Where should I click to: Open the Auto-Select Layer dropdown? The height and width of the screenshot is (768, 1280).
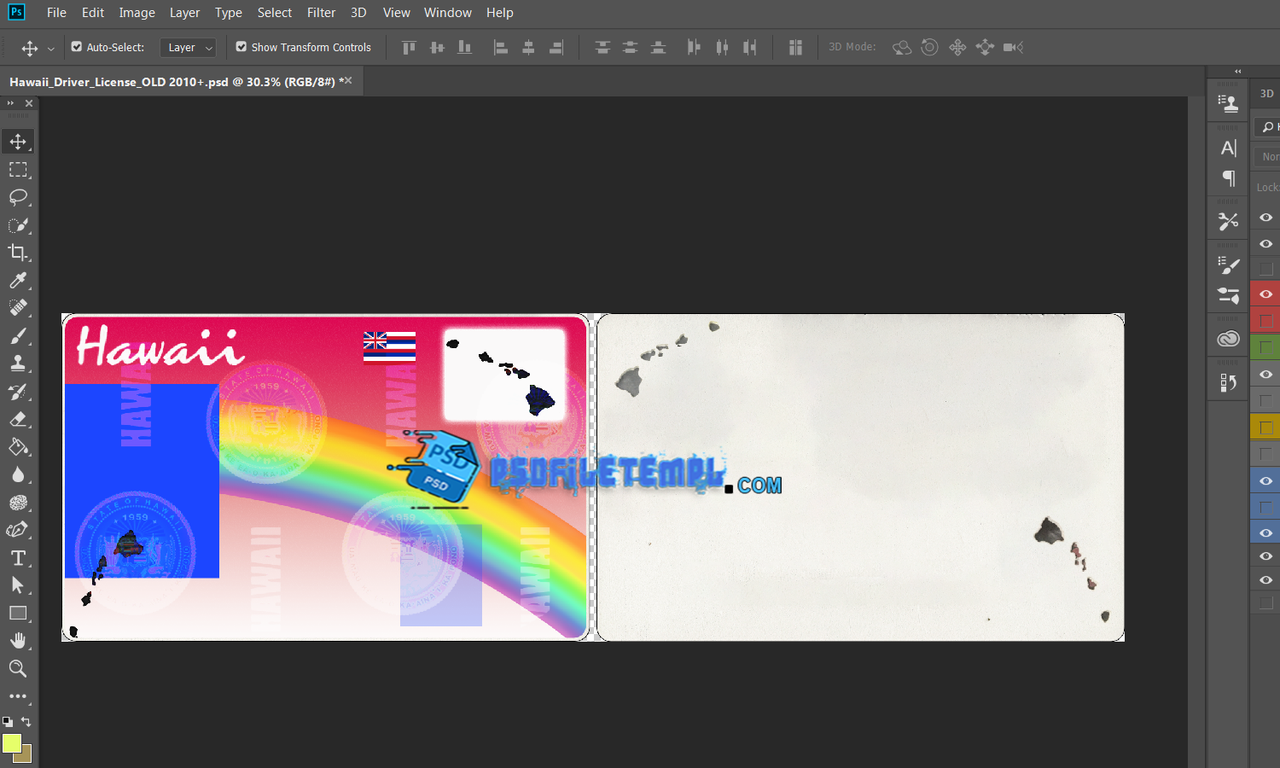(x=188, y=47)
